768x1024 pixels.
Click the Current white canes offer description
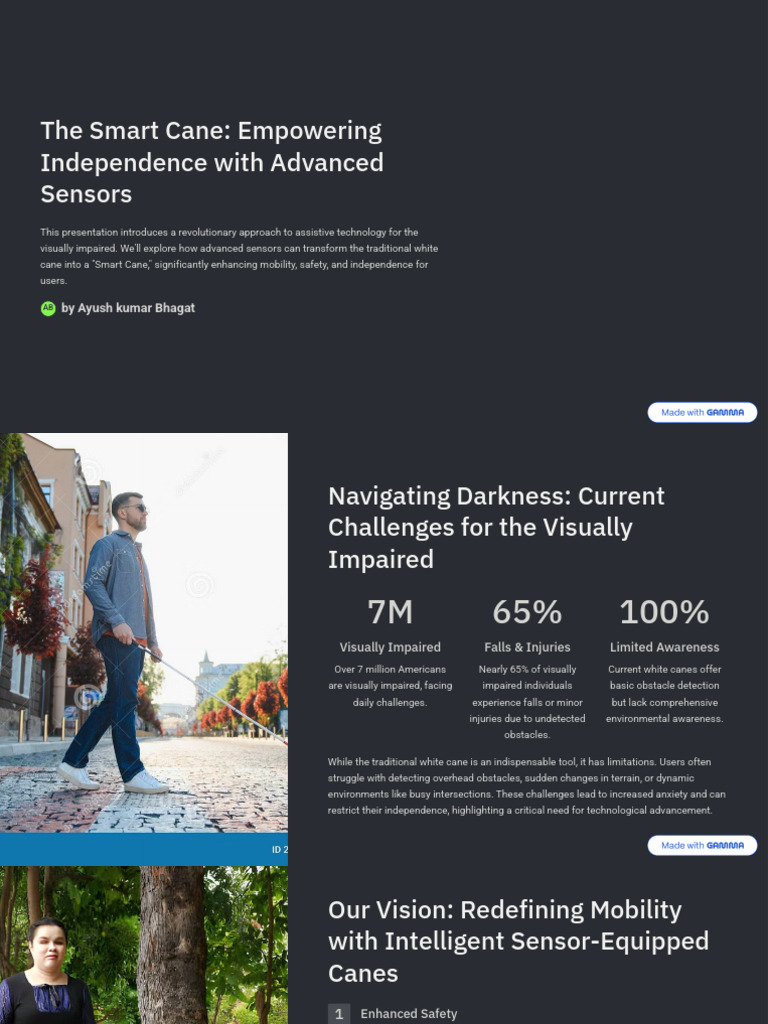[664, 694]
